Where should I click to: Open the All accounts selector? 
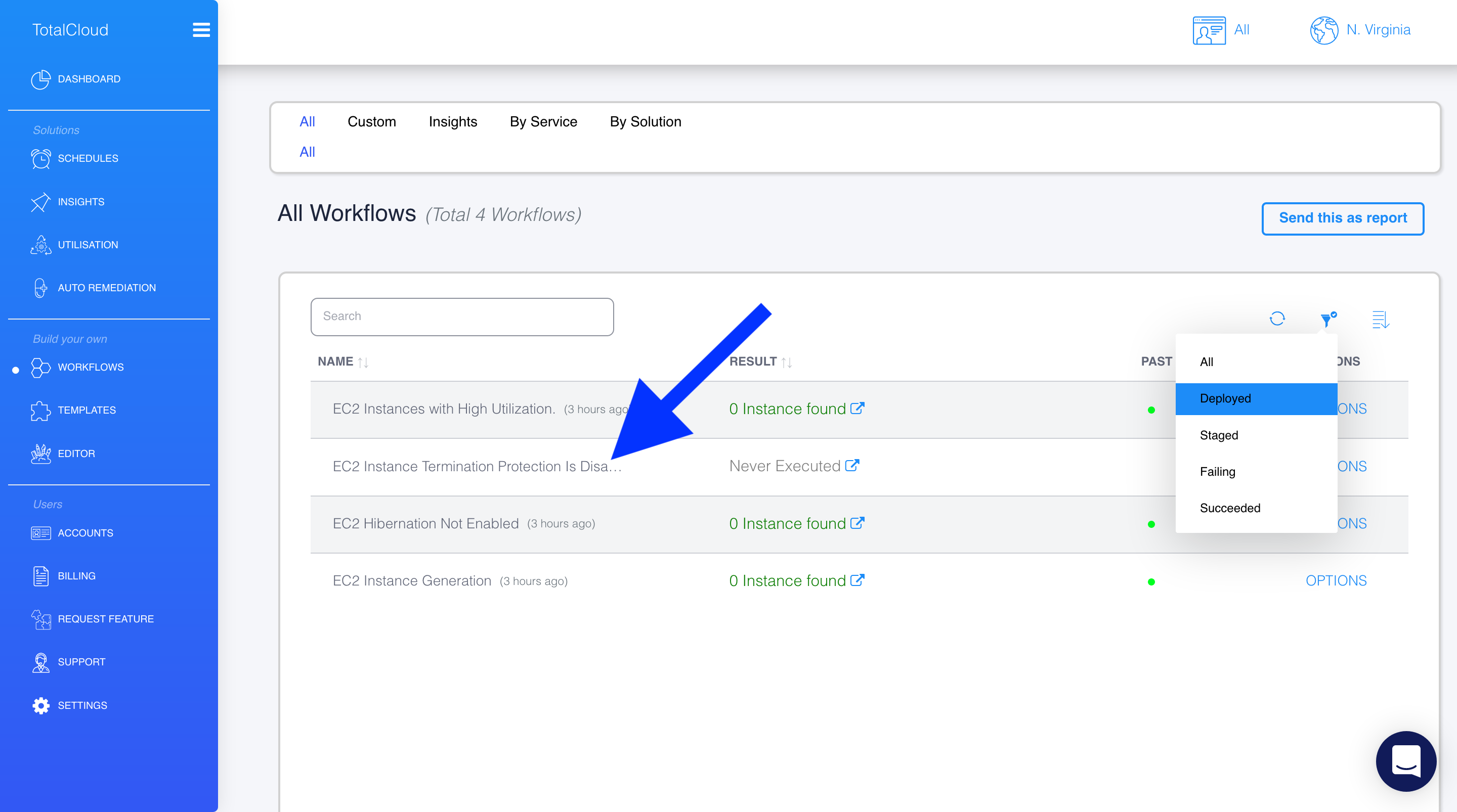[x=1222, y=30]
